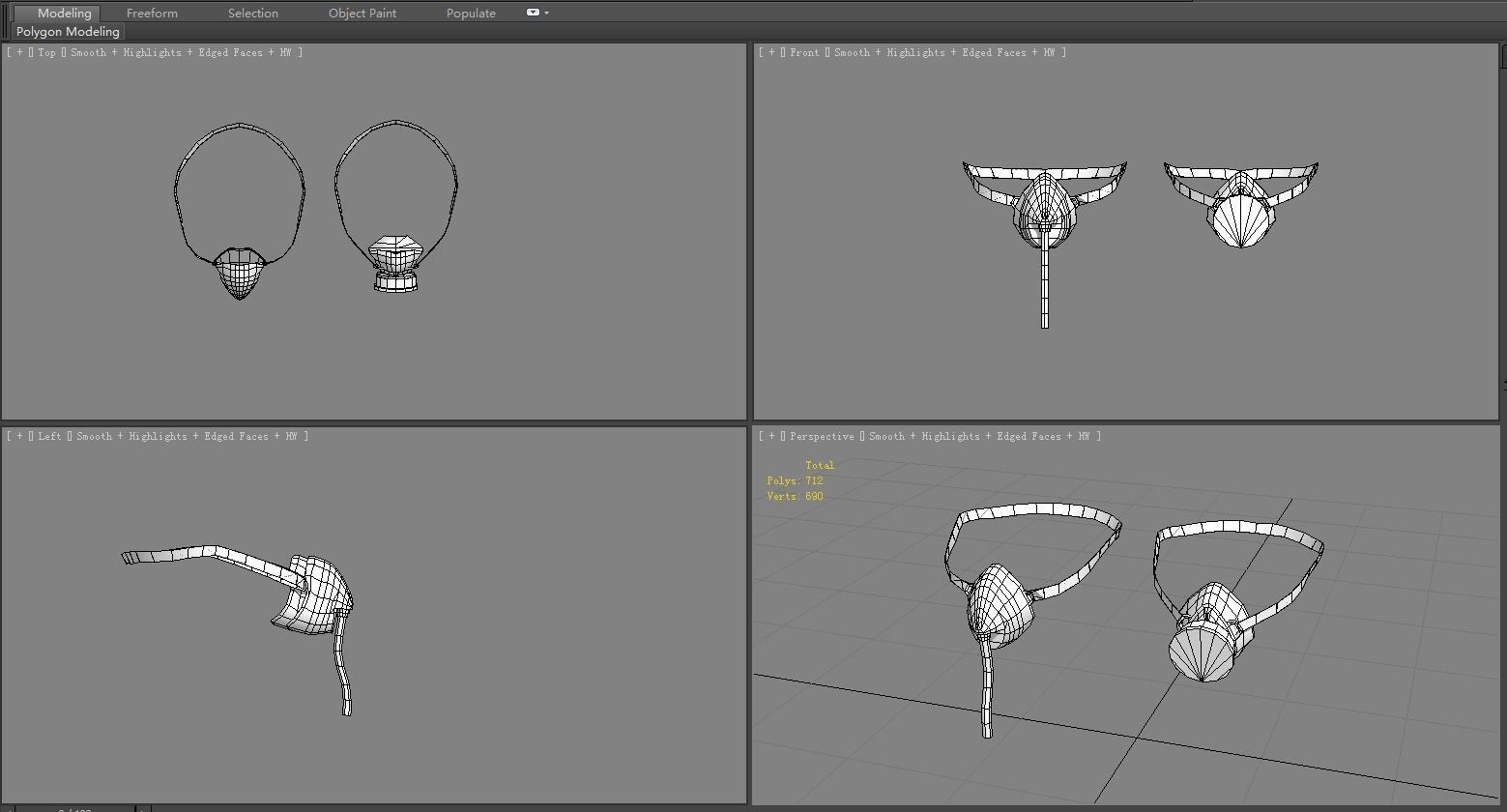The width and height of the screenshot is (1507, 812).
Task: Click the Front viewport name label
Action: 804,52
